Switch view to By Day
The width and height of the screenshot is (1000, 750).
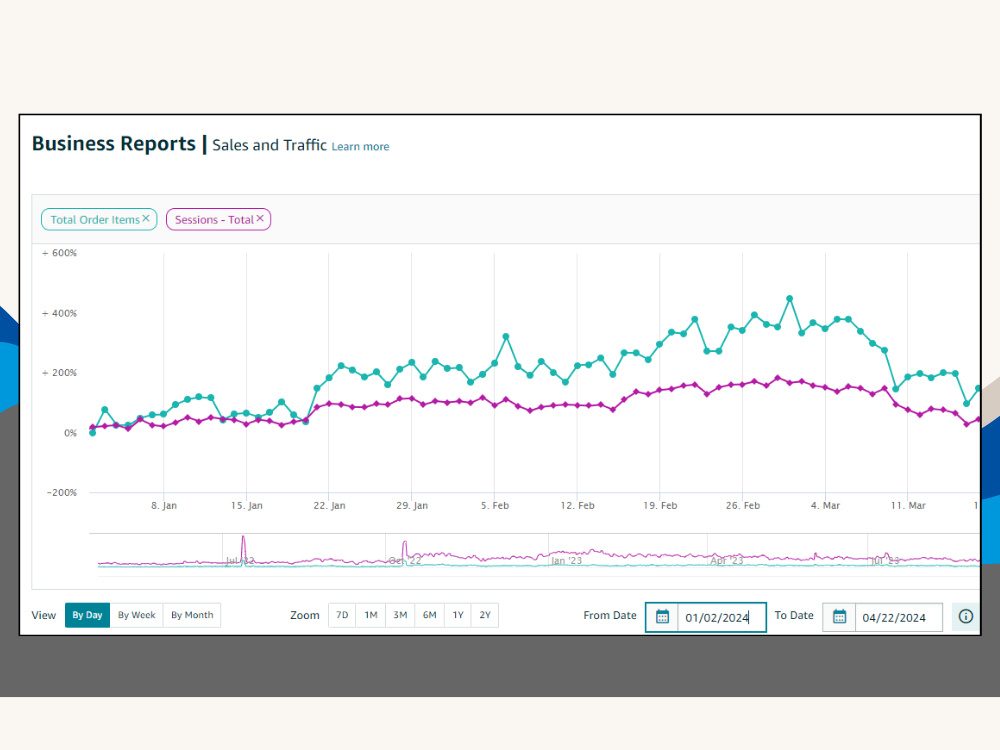pos(87,615)
